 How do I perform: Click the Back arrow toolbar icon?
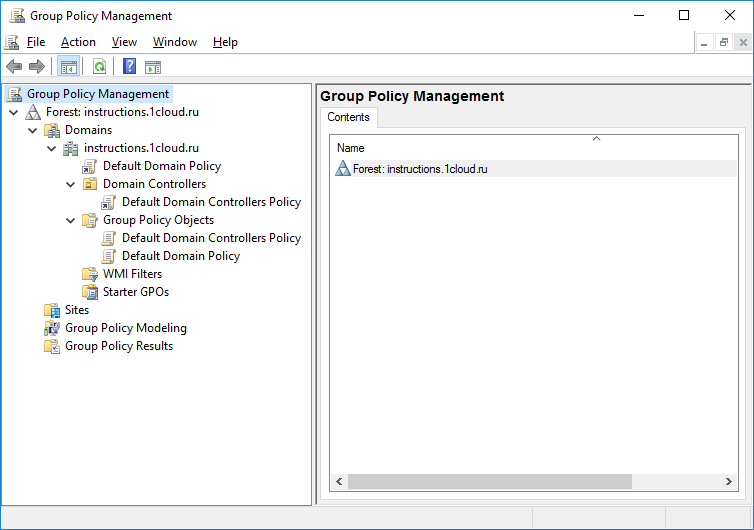click(14, 67)
